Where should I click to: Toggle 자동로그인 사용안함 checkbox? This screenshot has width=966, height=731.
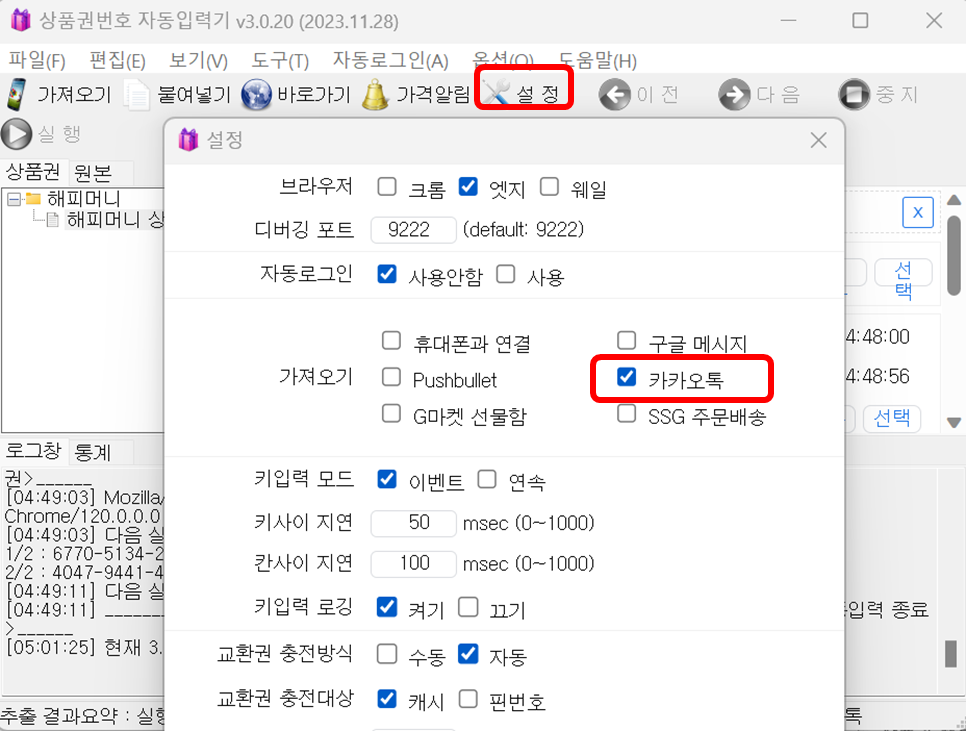387,274
